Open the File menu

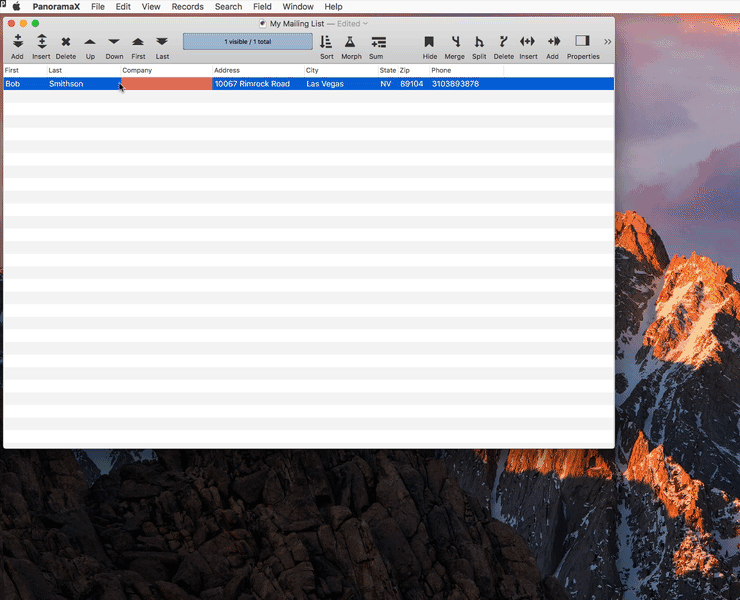(x=98, y=7)
